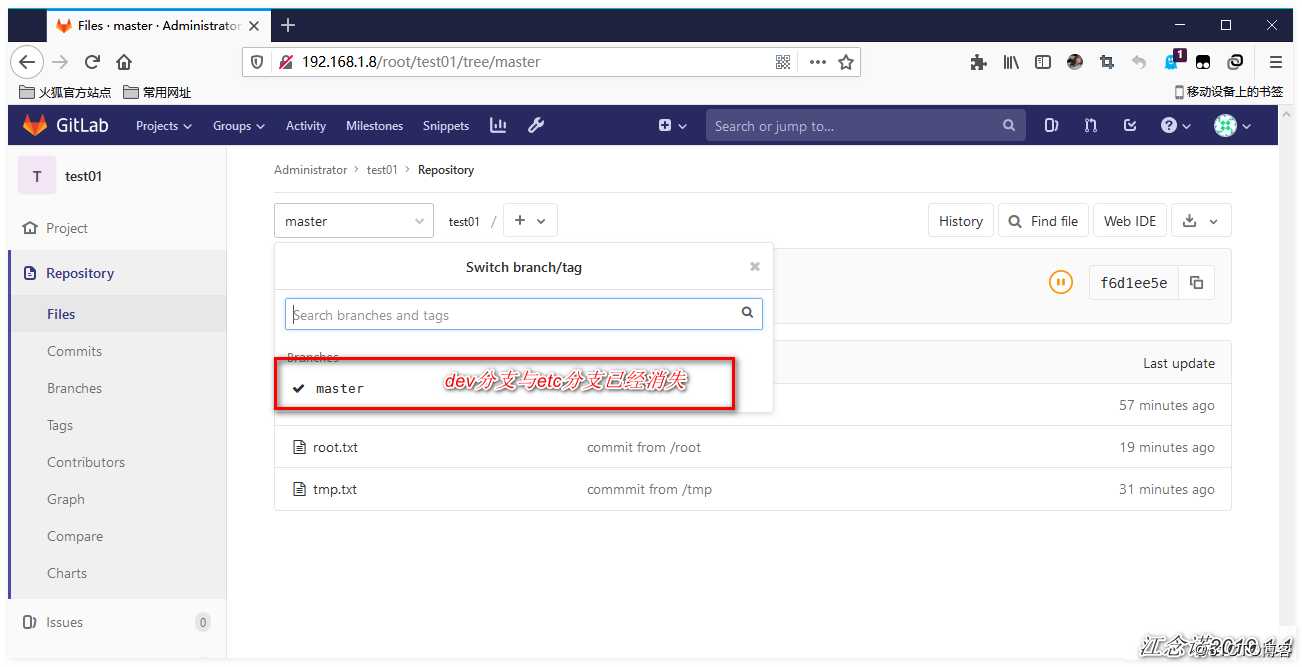Click the QR code icon in address bar
Screen dimensions: 1302x667
tap(783, 62)
